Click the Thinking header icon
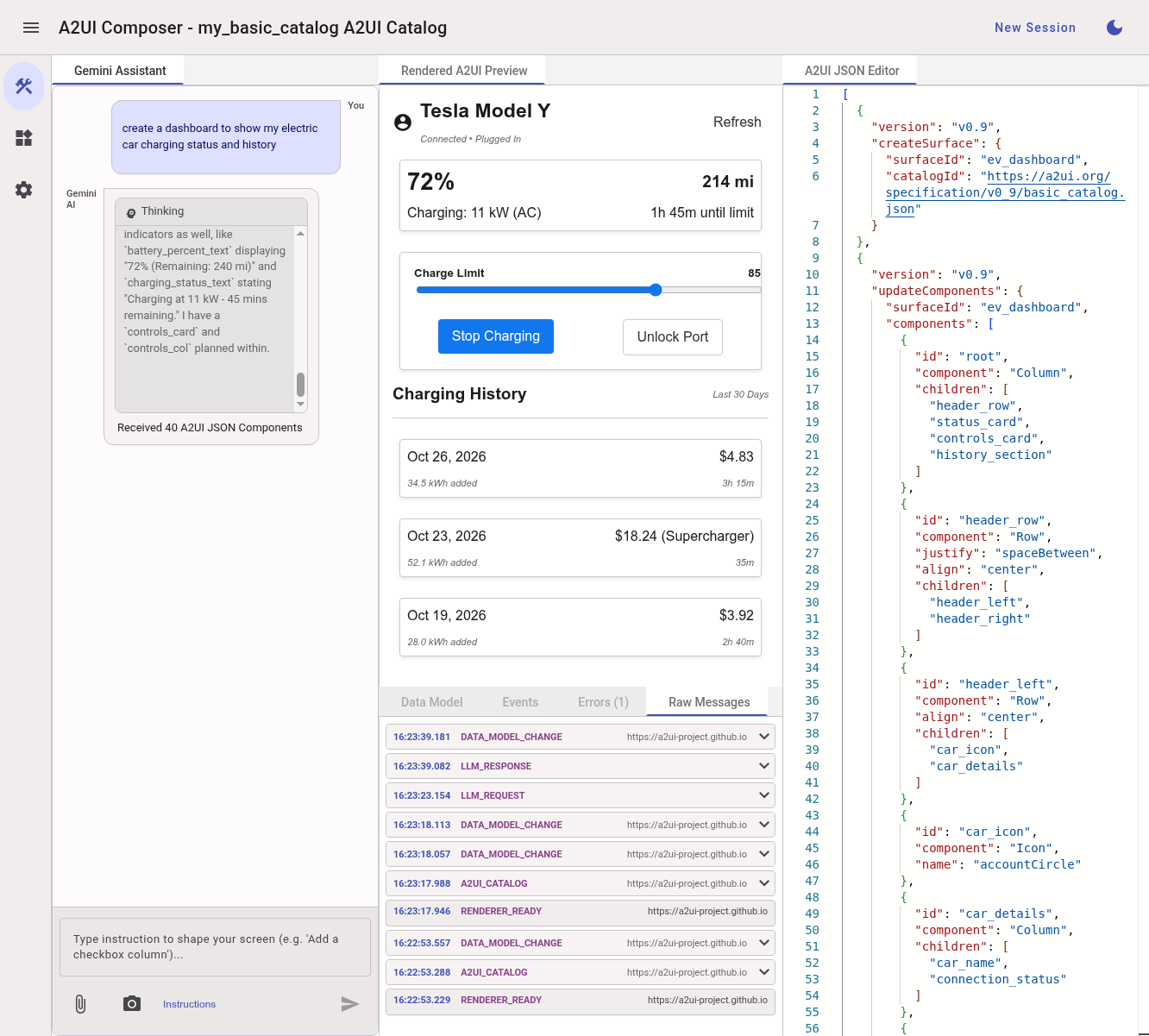Screen dimensions: 1149x1036 (131, 212)
